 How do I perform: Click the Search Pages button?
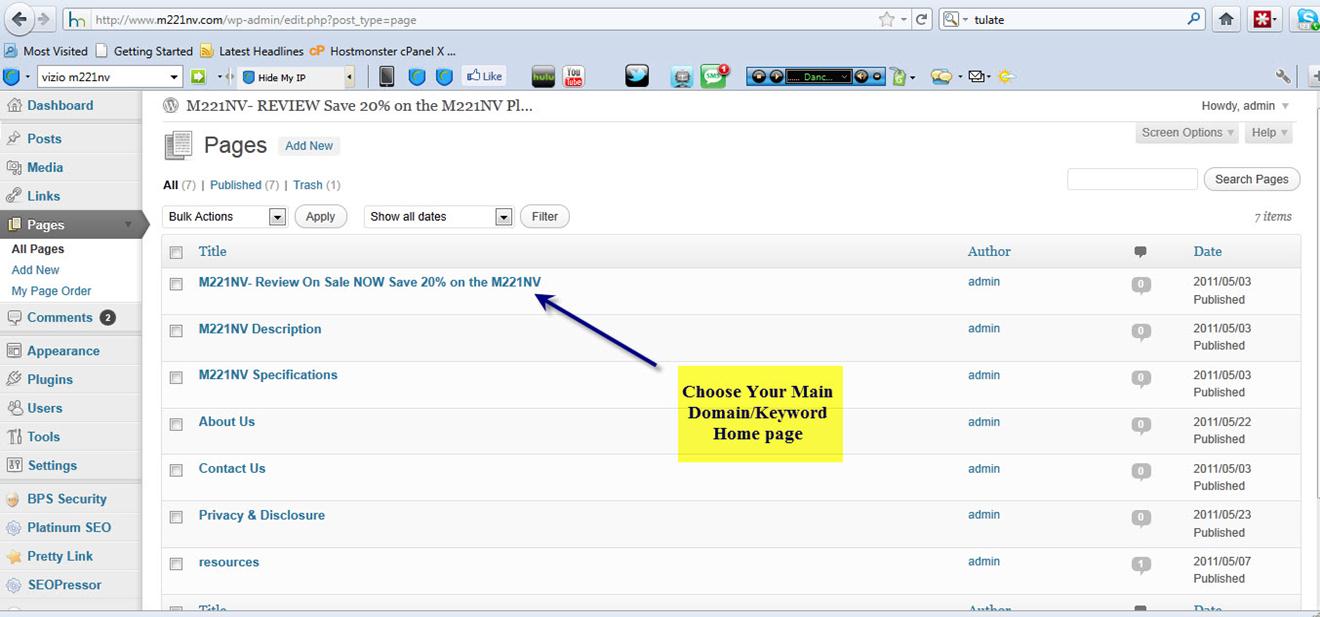pos(1251,179)
